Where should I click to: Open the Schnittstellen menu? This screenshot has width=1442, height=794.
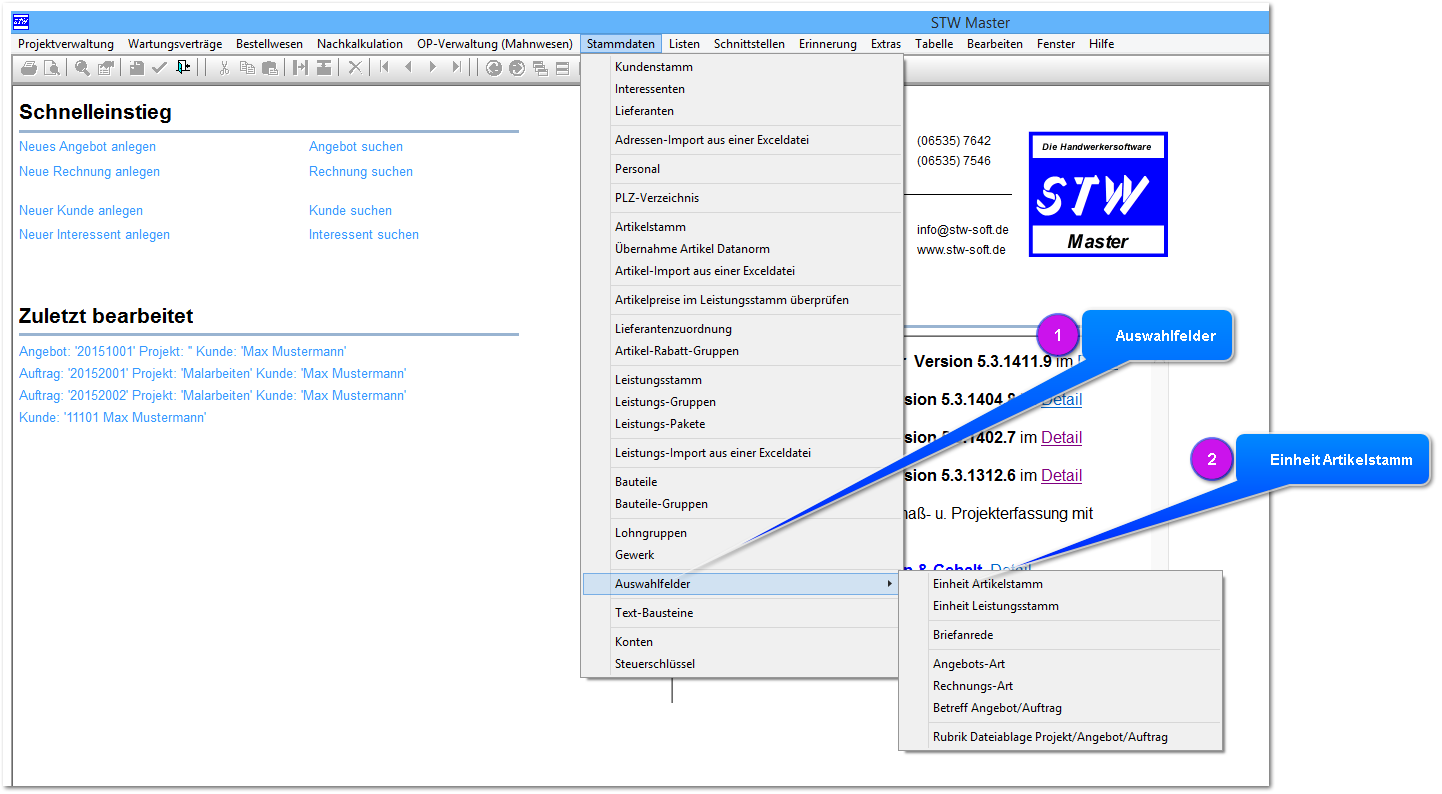[749, 44]
